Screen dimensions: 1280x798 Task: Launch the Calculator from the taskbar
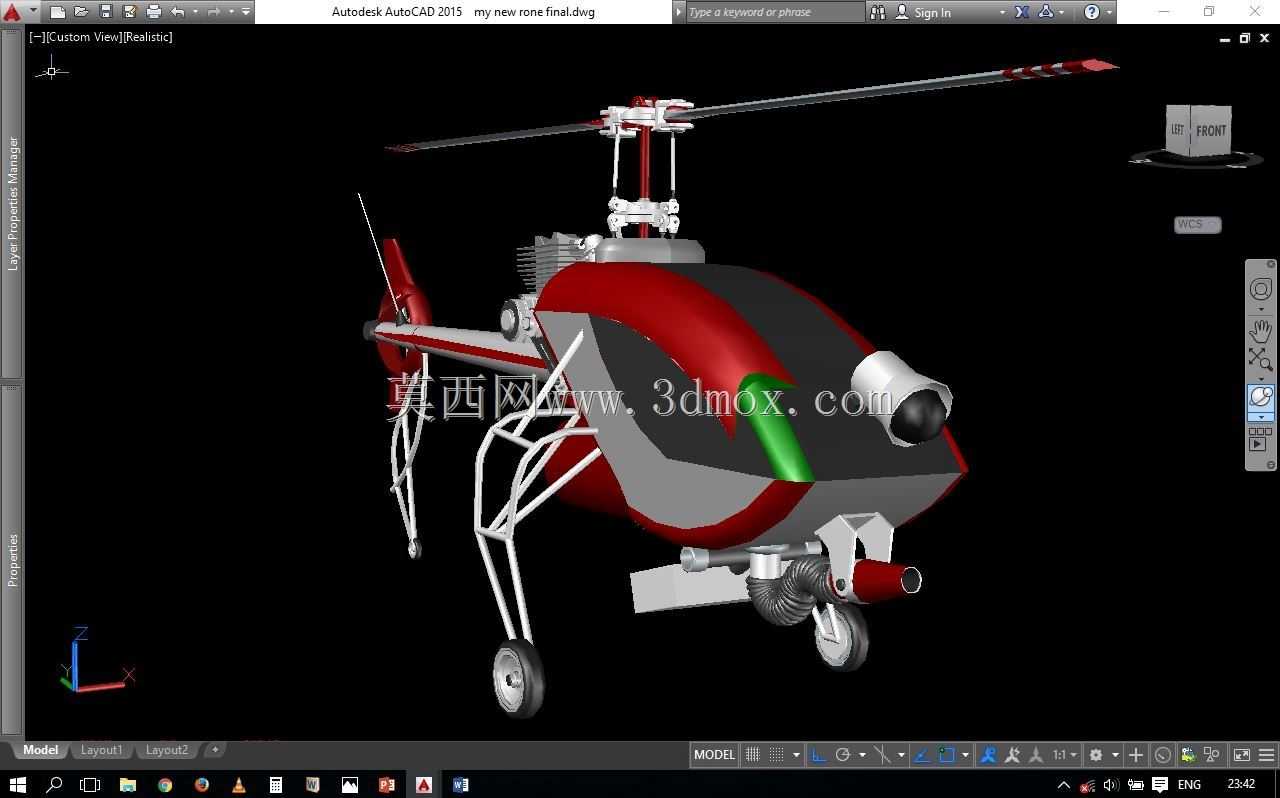[276, 785]
